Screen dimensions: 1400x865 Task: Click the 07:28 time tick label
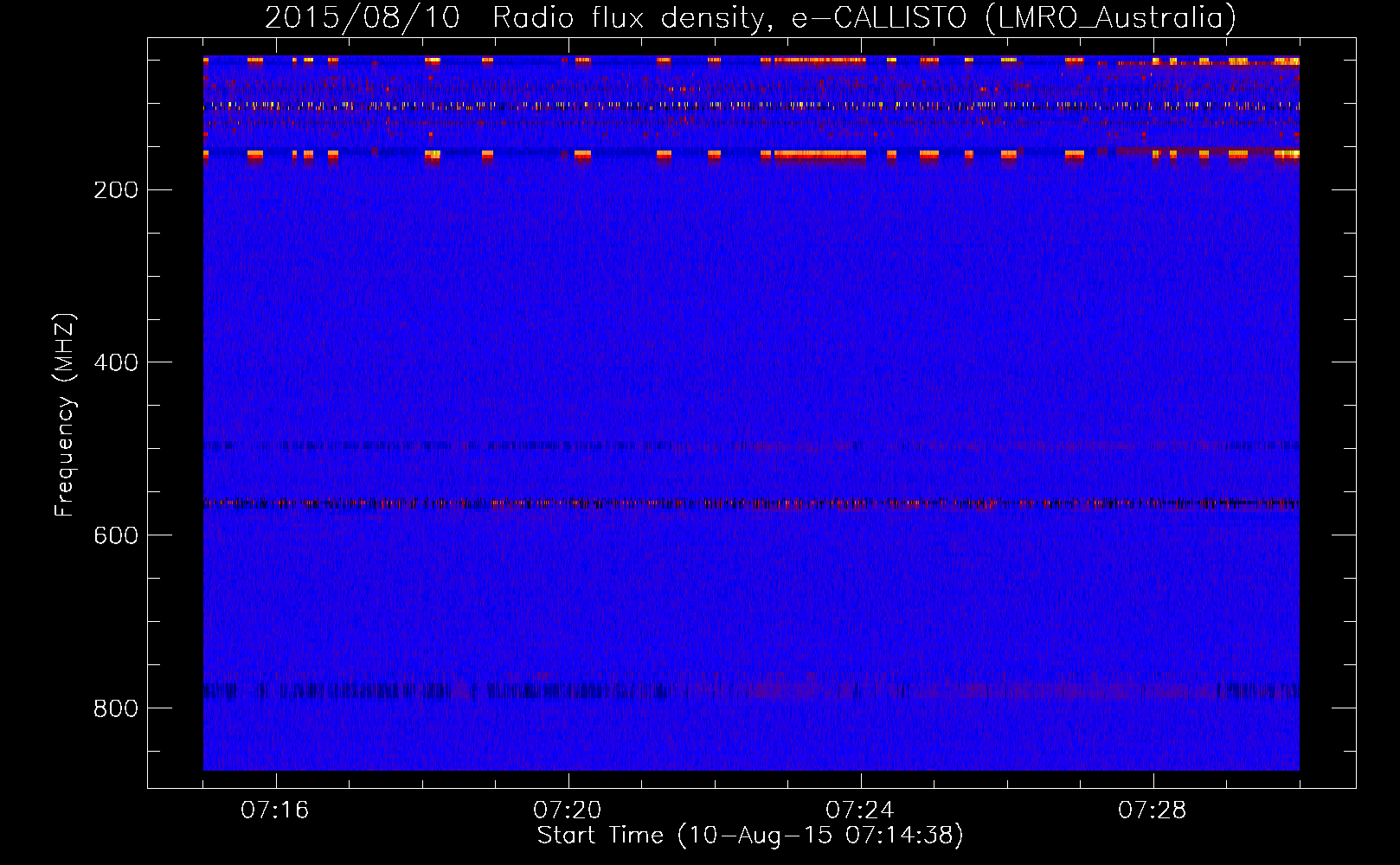click(x=1153, y=811)
